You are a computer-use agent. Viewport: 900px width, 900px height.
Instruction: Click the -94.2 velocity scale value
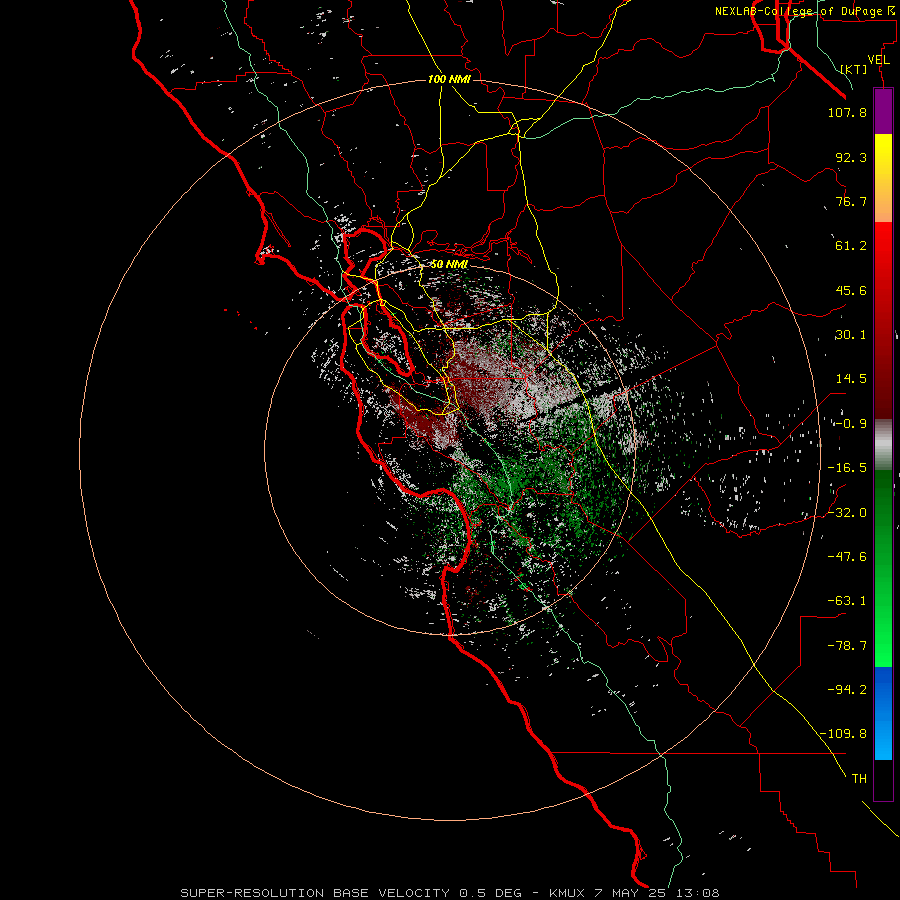(847, 689)
